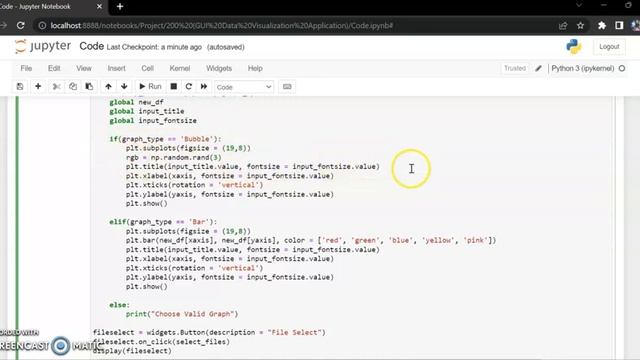The image size is (640, 360).
Task: Click the Last Checkpoint status text
Action: pos(154,47)
